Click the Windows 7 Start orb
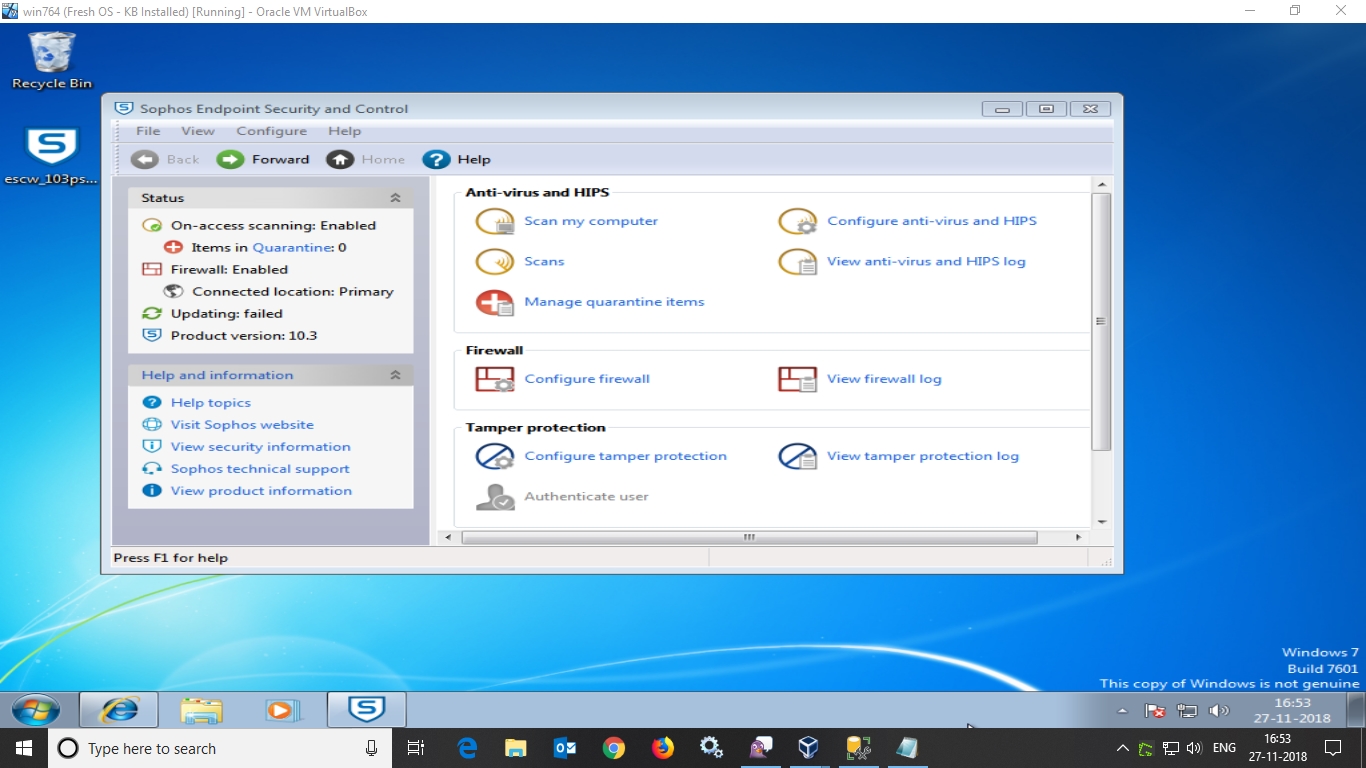 (x=35, y=710)
